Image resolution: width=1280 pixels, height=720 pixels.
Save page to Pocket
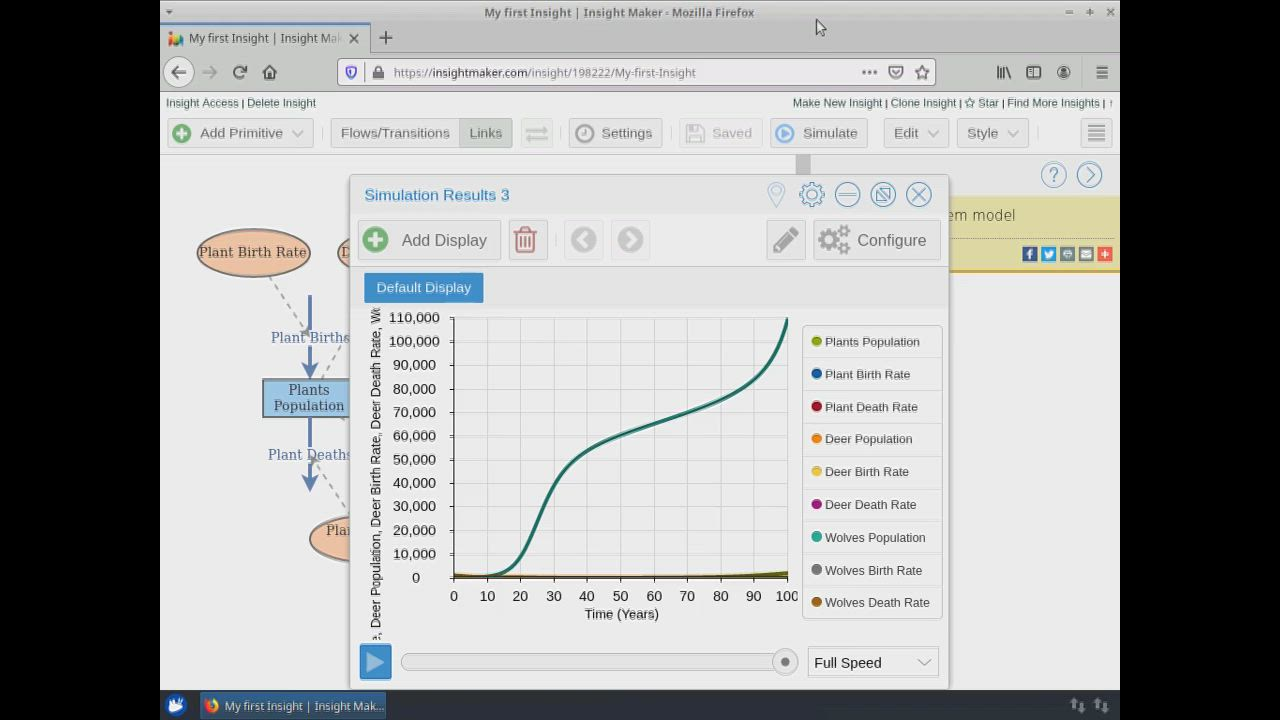click(896, 72)
